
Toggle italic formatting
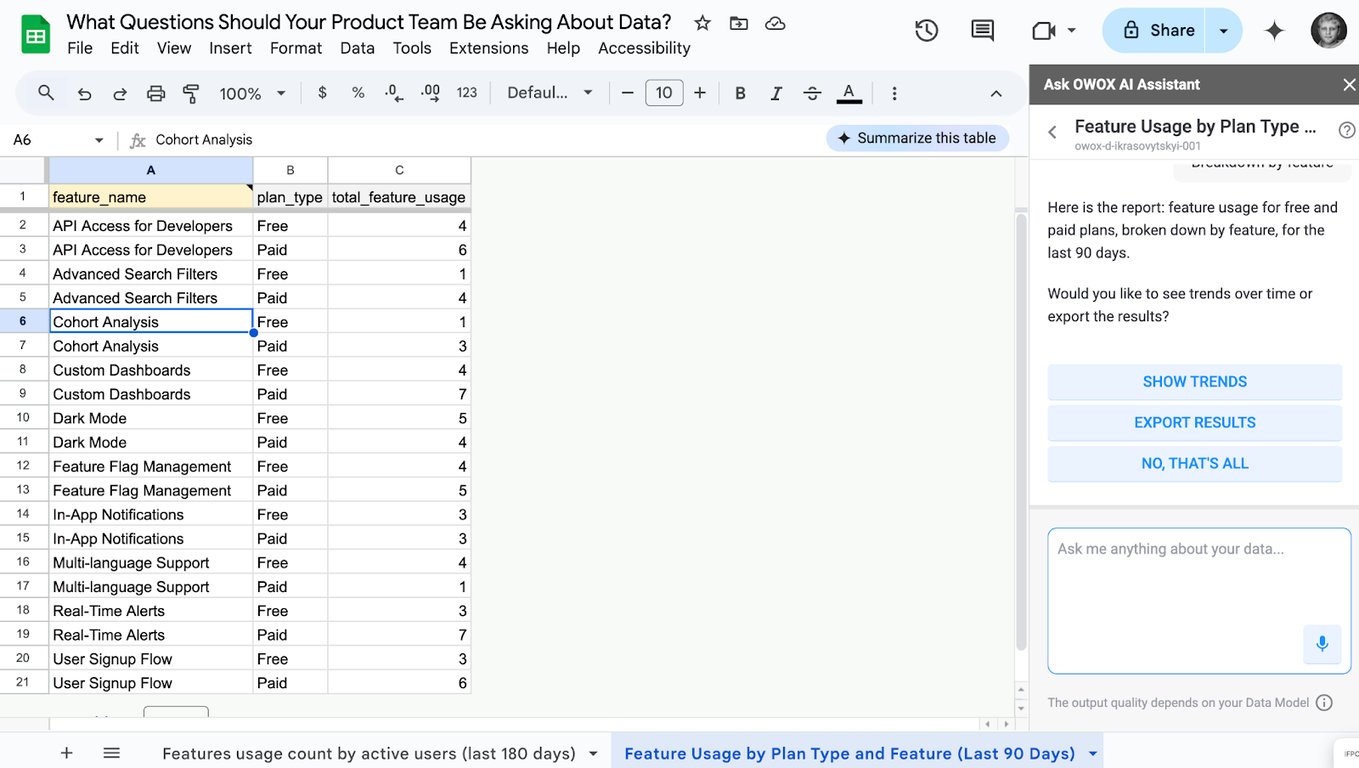(x=776, y=93)
